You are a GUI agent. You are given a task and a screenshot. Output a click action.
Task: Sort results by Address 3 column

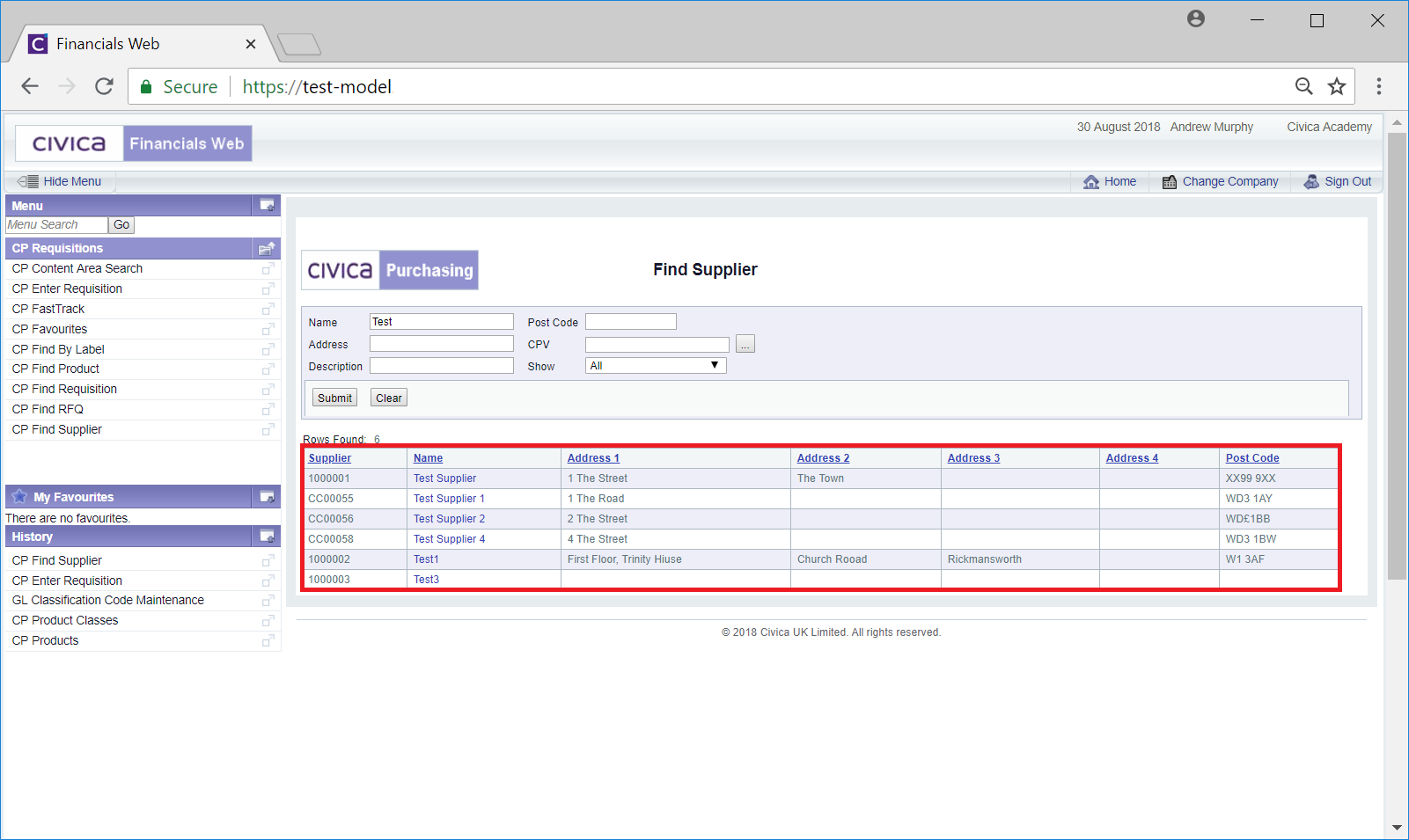[x=973, y=458]
